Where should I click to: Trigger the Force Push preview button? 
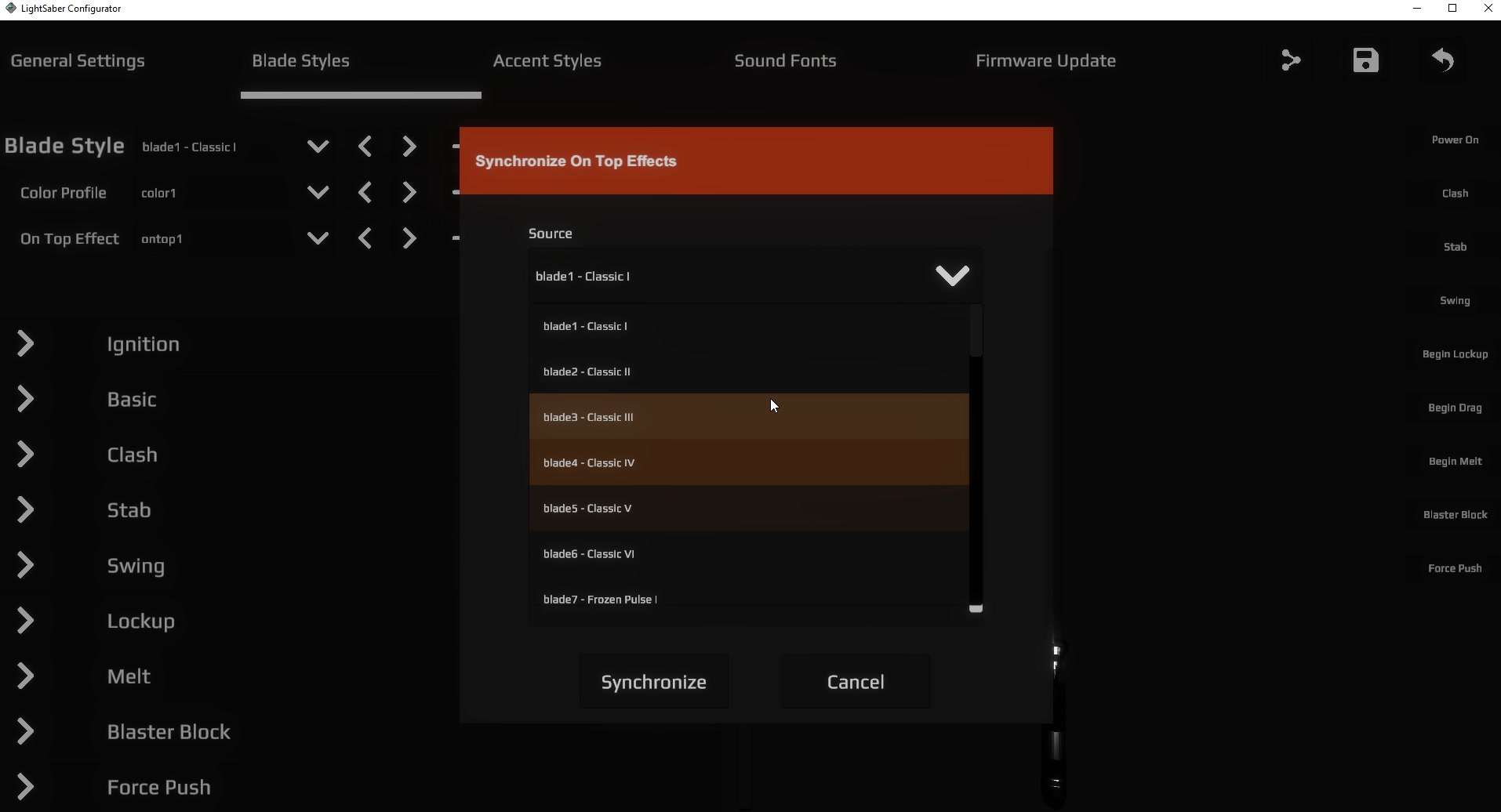pyautogui.click(x=1455, y=568)
